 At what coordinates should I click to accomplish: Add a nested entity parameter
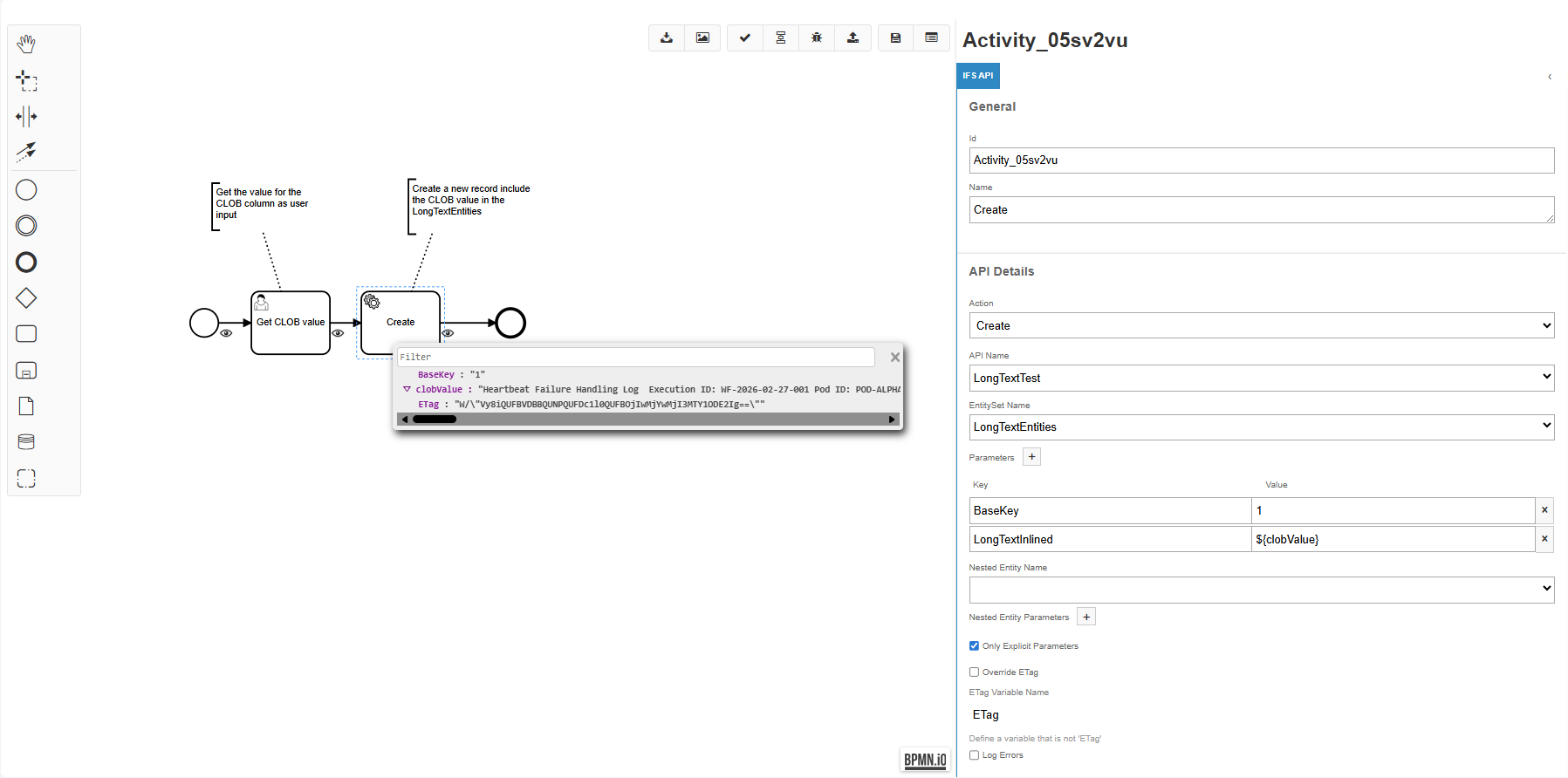[1086, 617]
